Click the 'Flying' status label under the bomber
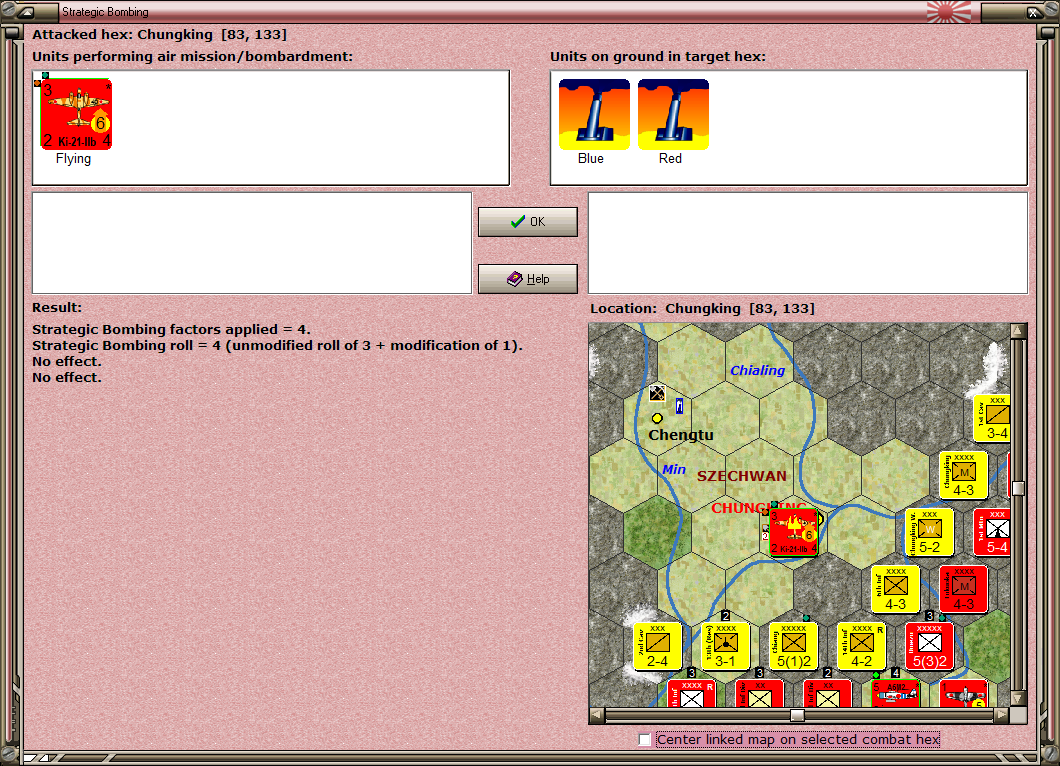Viewport: 1060px width, 766px height. (73, 158)
